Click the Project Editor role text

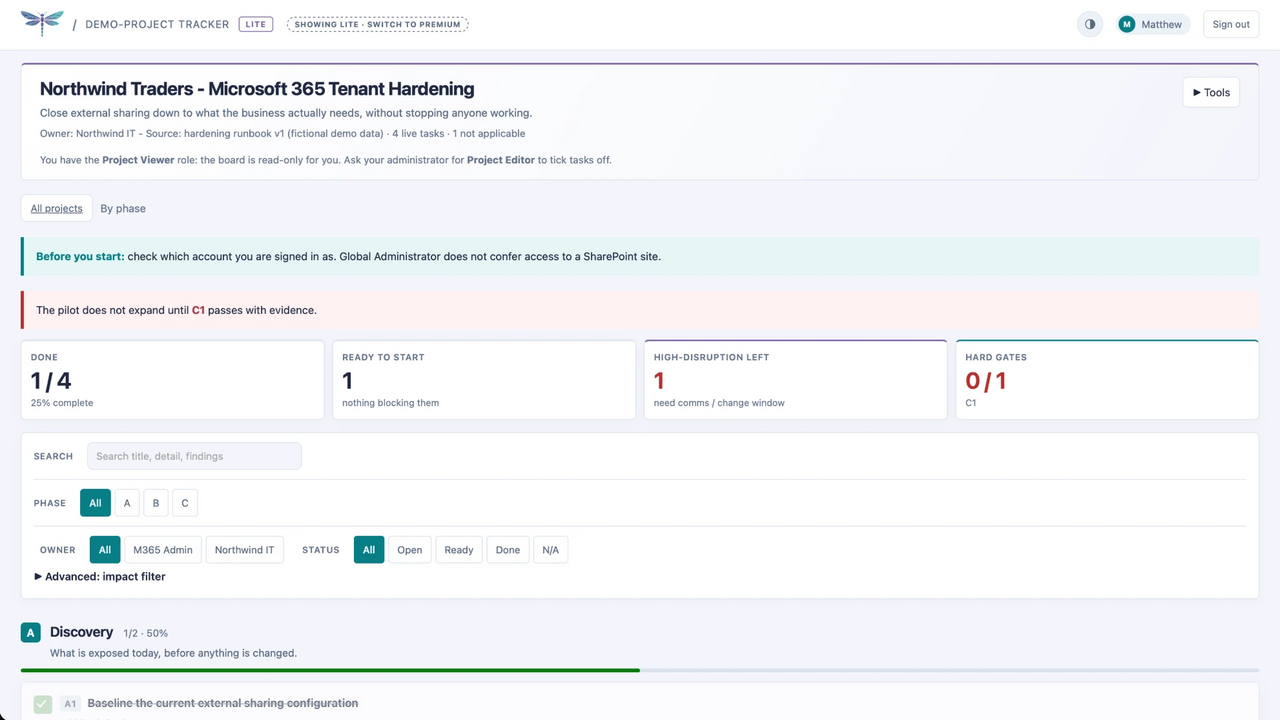click(501, 160)
